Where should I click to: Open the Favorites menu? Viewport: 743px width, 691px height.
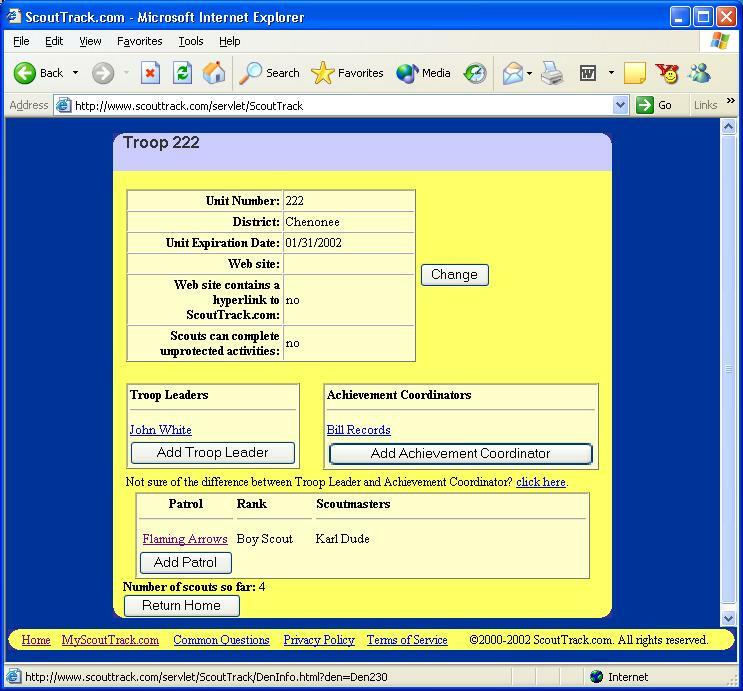pyautogui.click(x=139, y=41)
